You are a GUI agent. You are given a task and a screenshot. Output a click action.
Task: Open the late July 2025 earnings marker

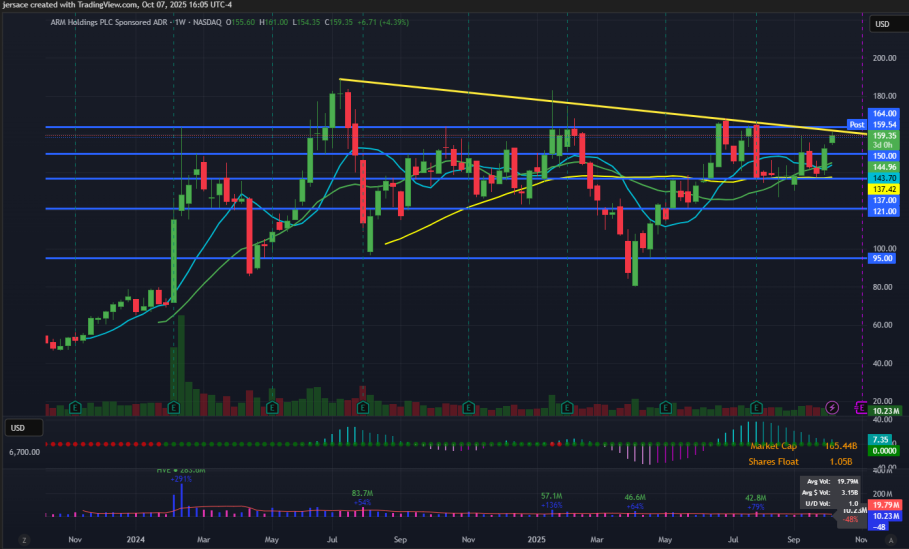tap(756, 408)
